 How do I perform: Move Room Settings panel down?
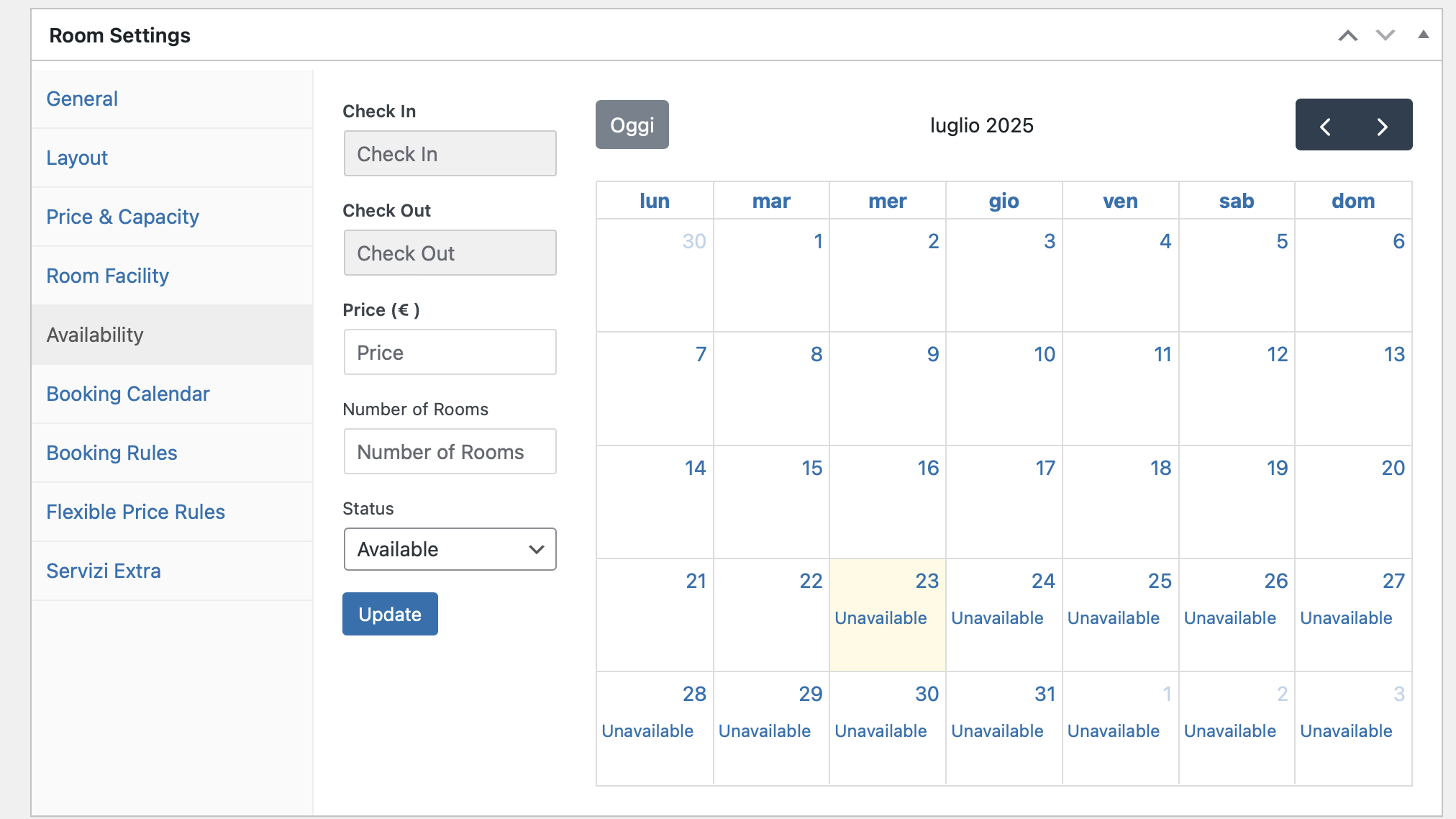click(1386, 35)
